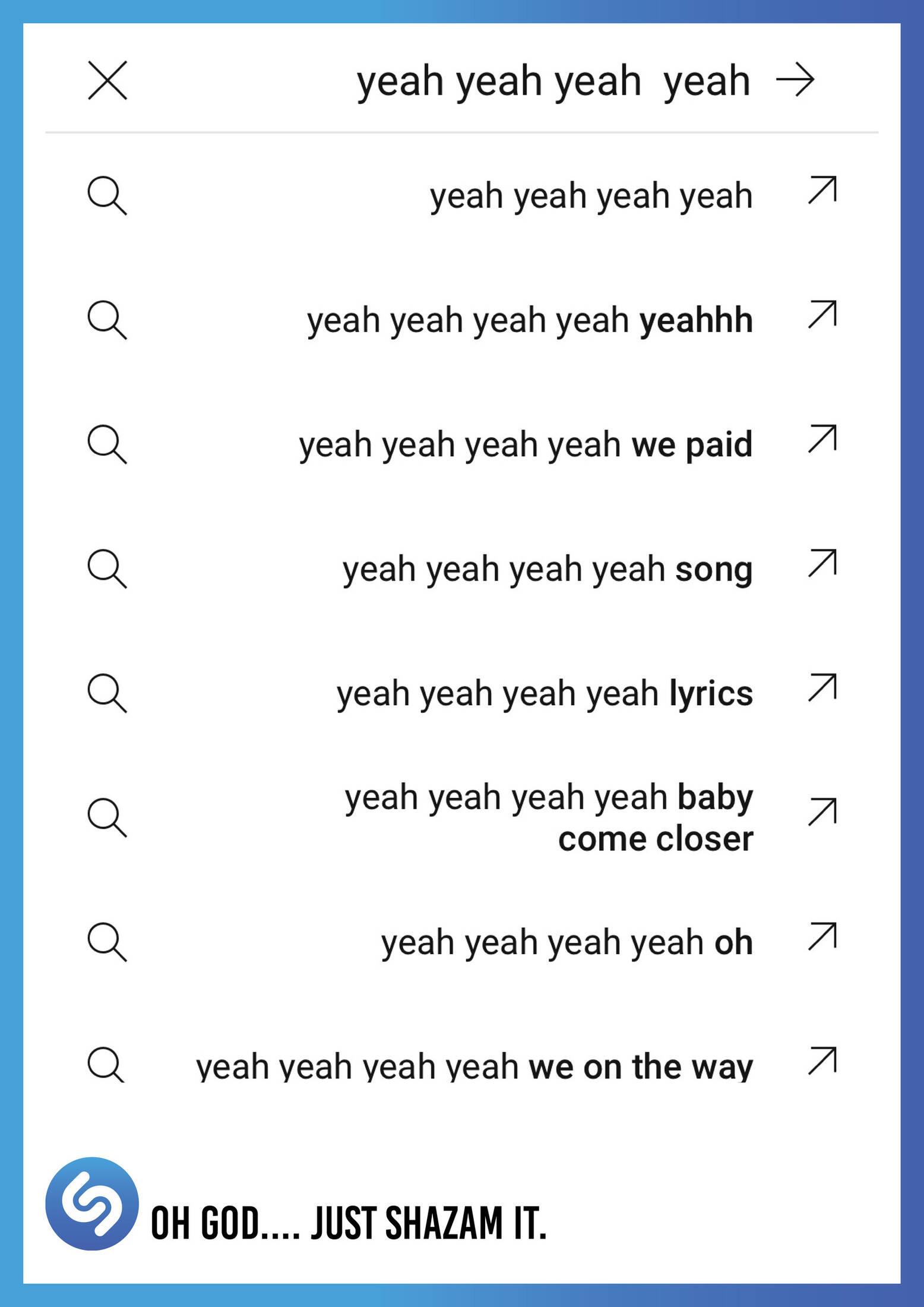Clear the search with the X icon
Screen dimensions: 924x1307
coord(107,80)
